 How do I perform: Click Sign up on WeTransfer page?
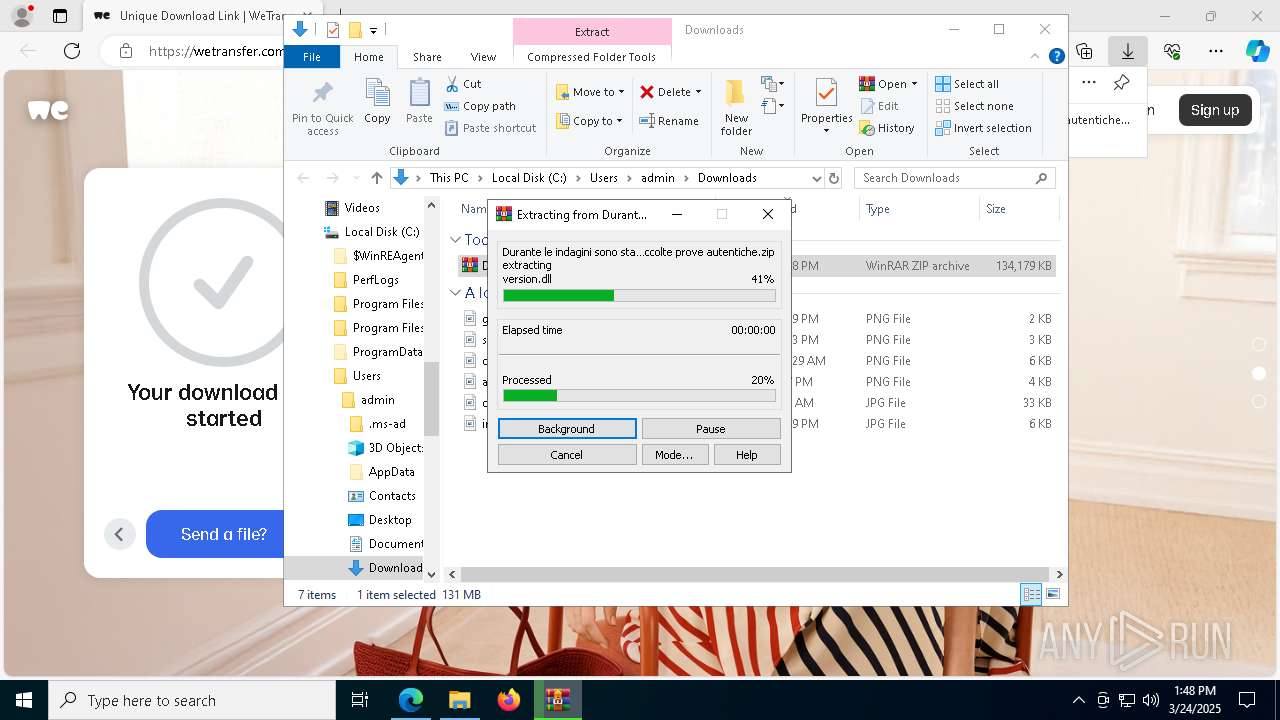coord(1215,110)
